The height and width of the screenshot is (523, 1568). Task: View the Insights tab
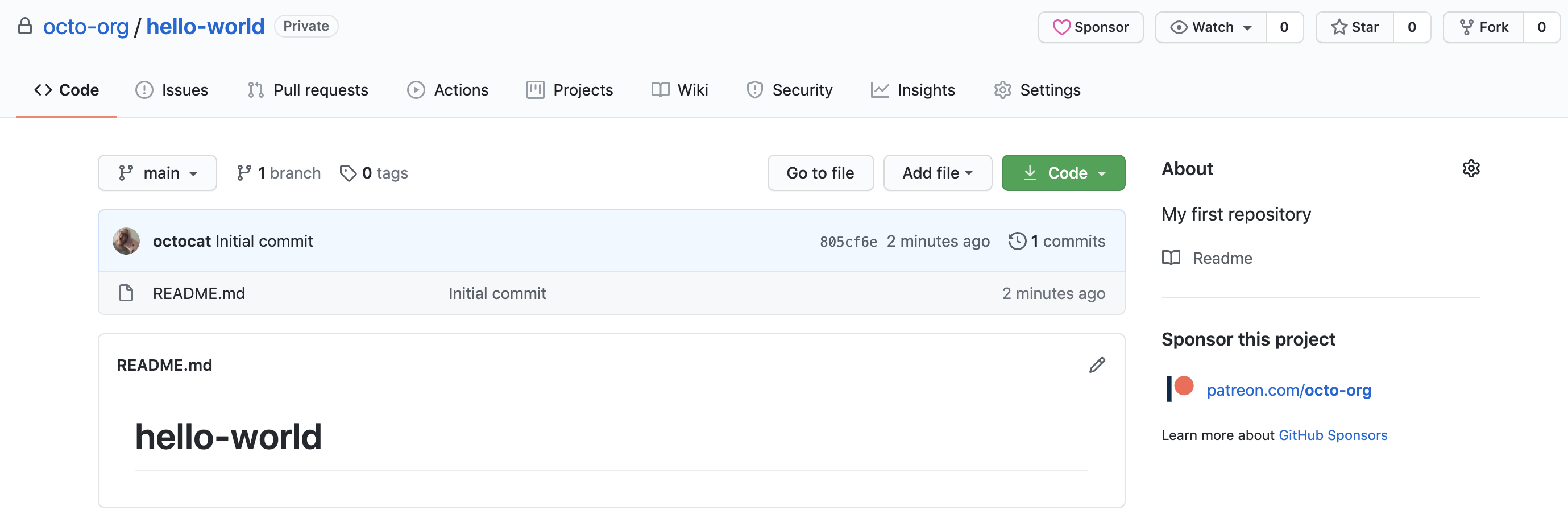912,90
